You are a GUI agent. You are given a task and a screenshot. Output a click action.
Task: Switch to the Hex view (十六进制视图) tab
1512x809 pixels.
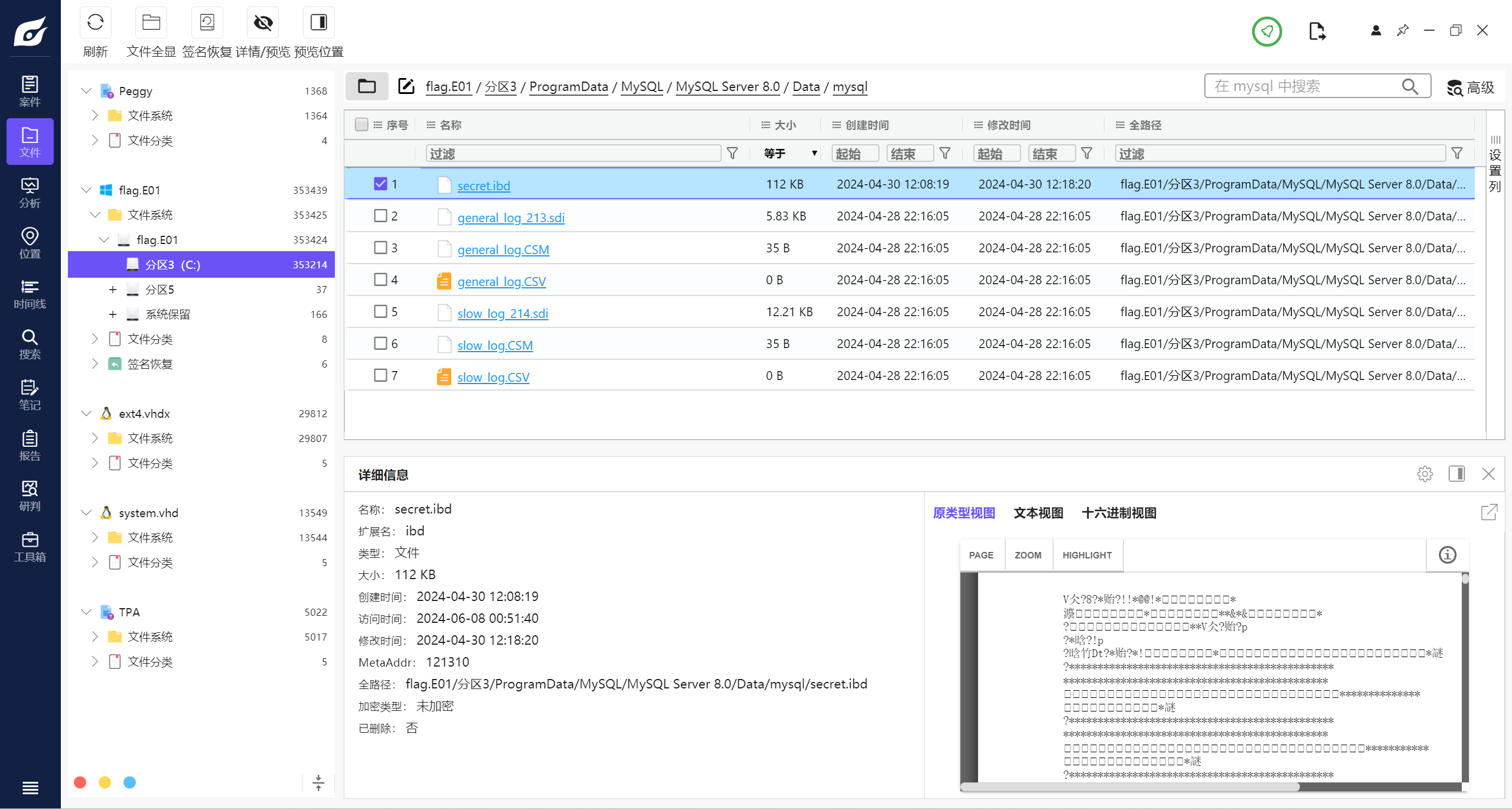coord(1119,513)
